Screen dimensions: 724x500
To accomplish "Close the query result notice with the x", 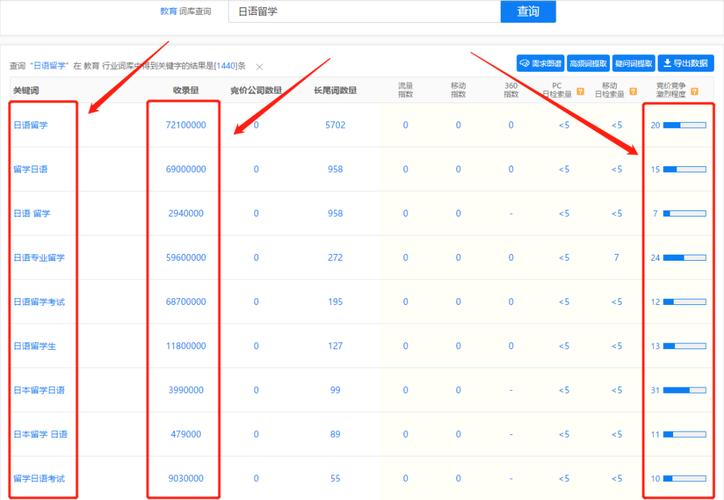I will pyautogui.click(x=260, y=66).
